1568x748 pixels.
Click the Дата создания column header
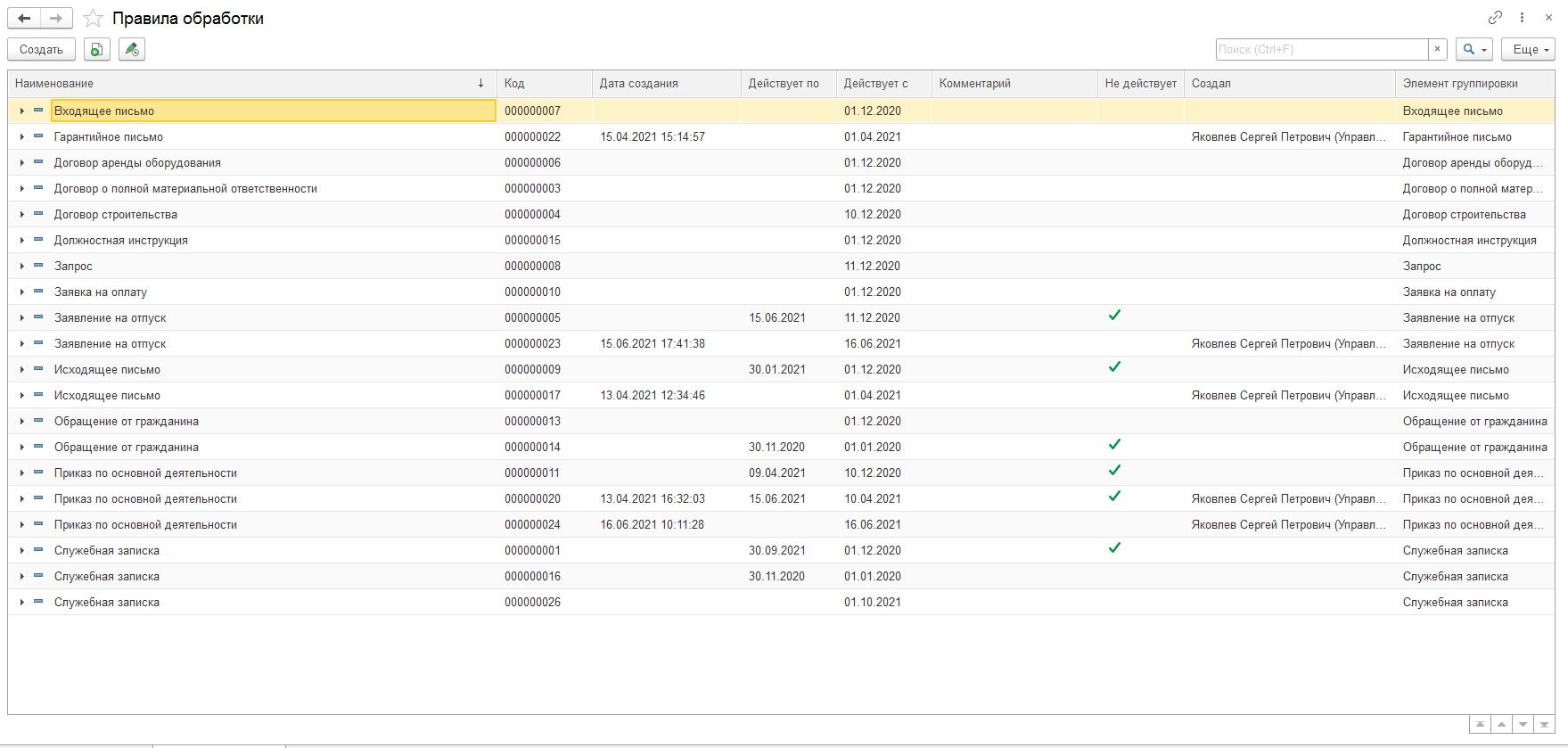(x=667, y=83)
